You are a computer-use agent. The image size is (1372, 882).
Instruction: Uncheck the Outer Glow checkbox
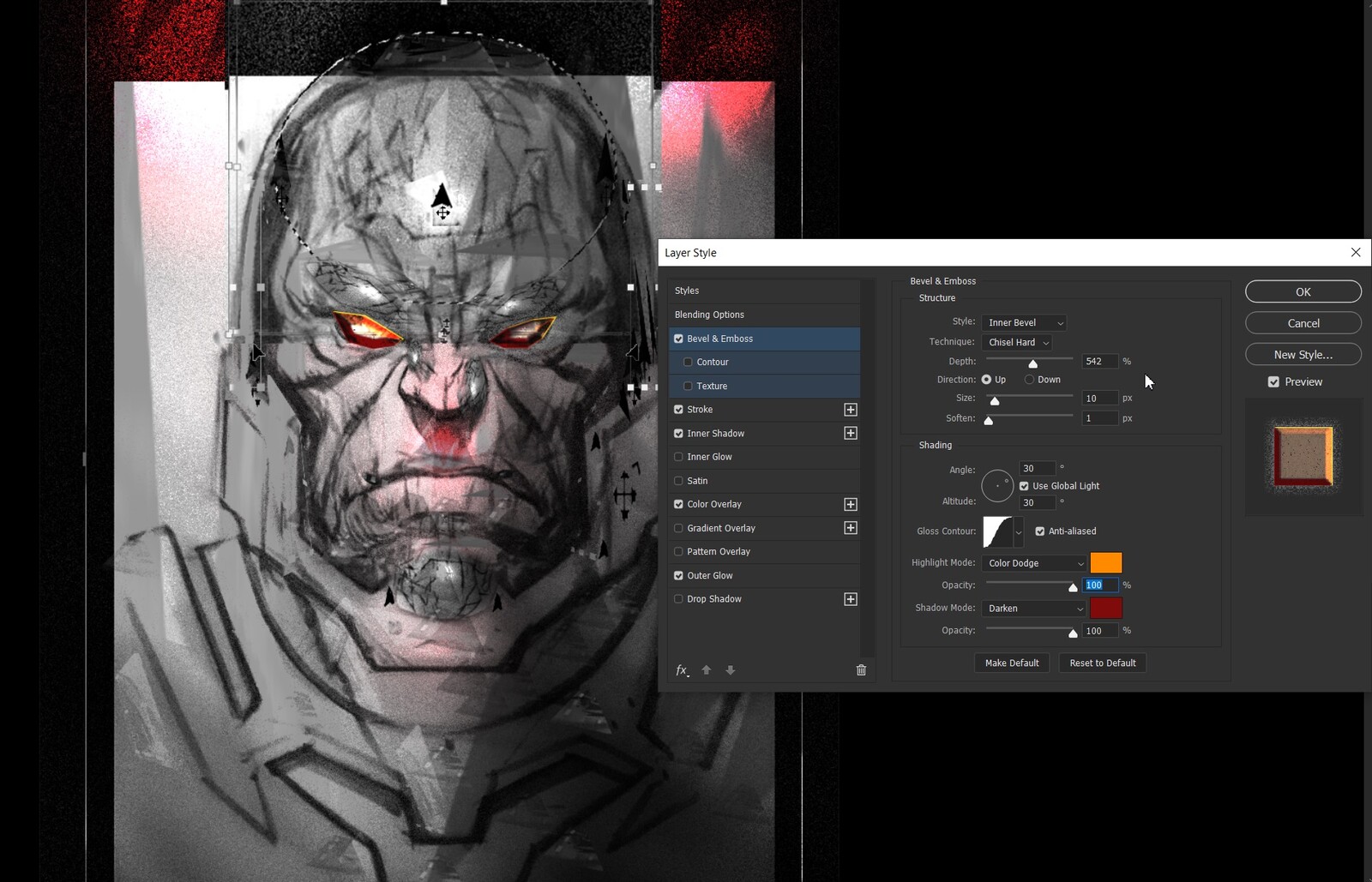pyautogui.click(x=678, y=576)
